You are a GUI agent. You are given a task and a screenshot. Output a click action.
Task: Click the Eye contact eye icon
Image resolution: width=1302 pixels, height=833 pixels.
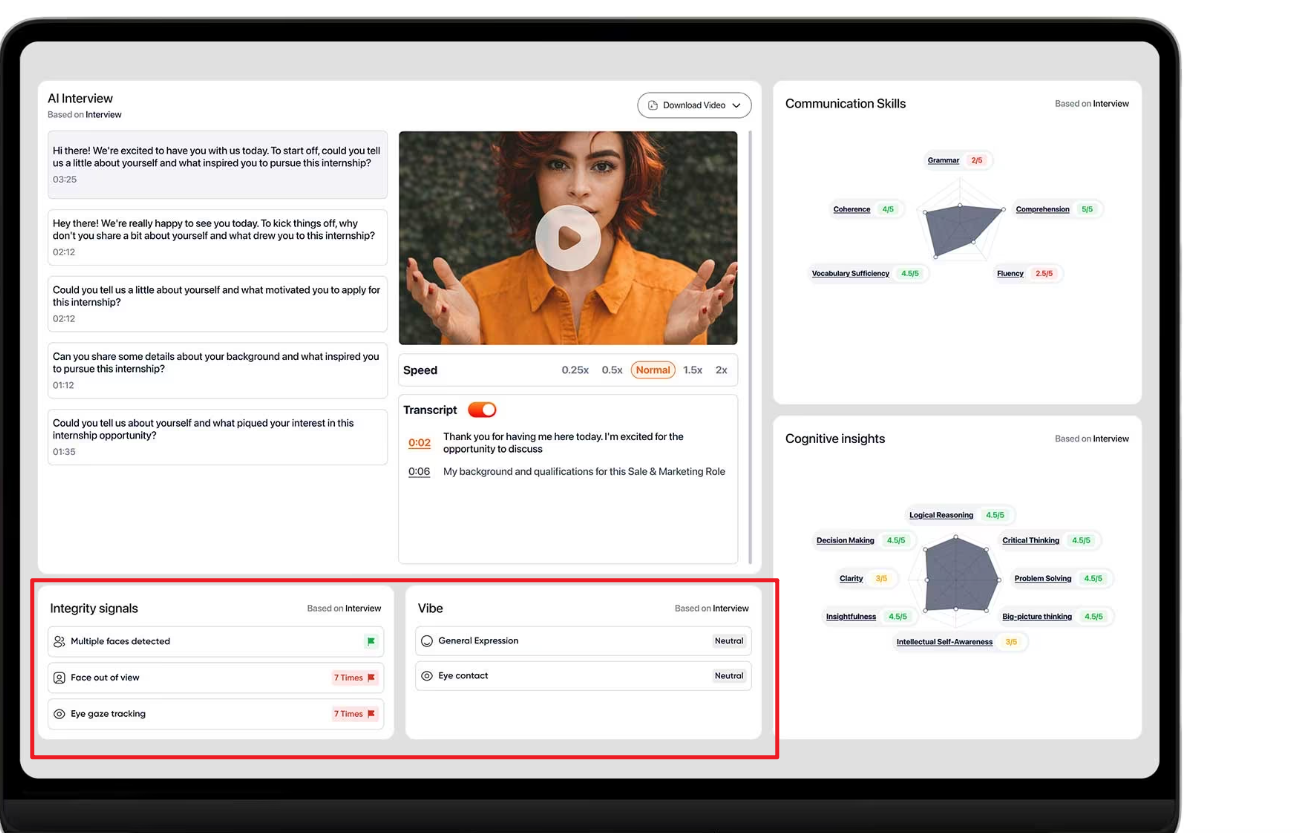427,676
